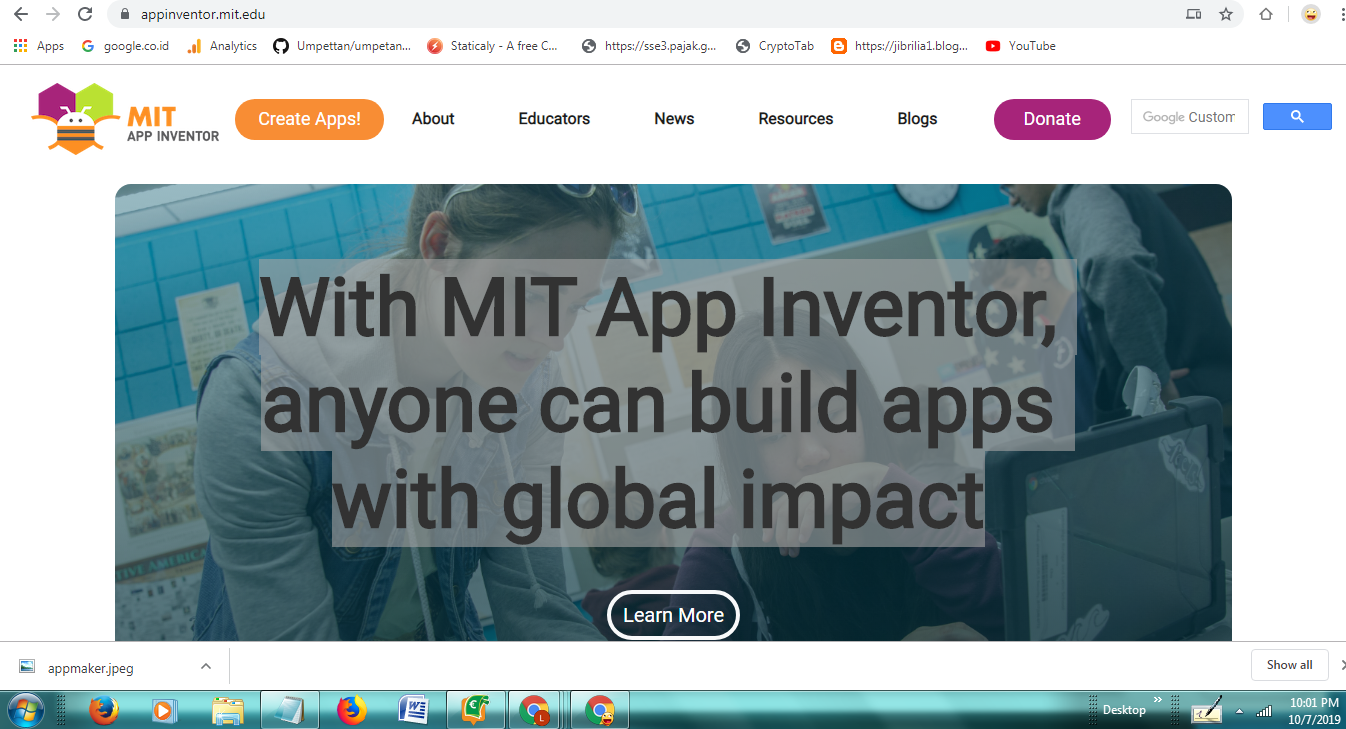Click the orange Create Apps! button
The image size is (1346, 729).
pyautogui.click(x=309, y=119)
